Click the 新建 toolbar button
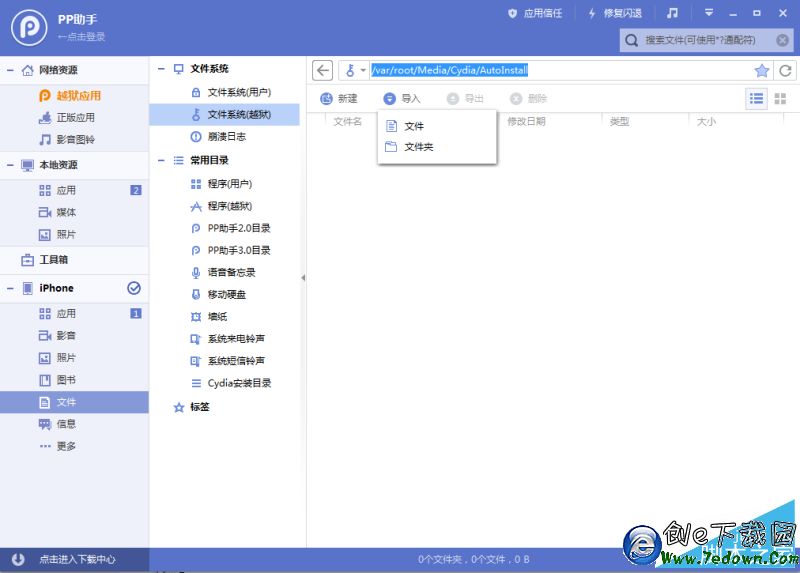The width and height of the screenshot is (800, 573). point(339,99)
